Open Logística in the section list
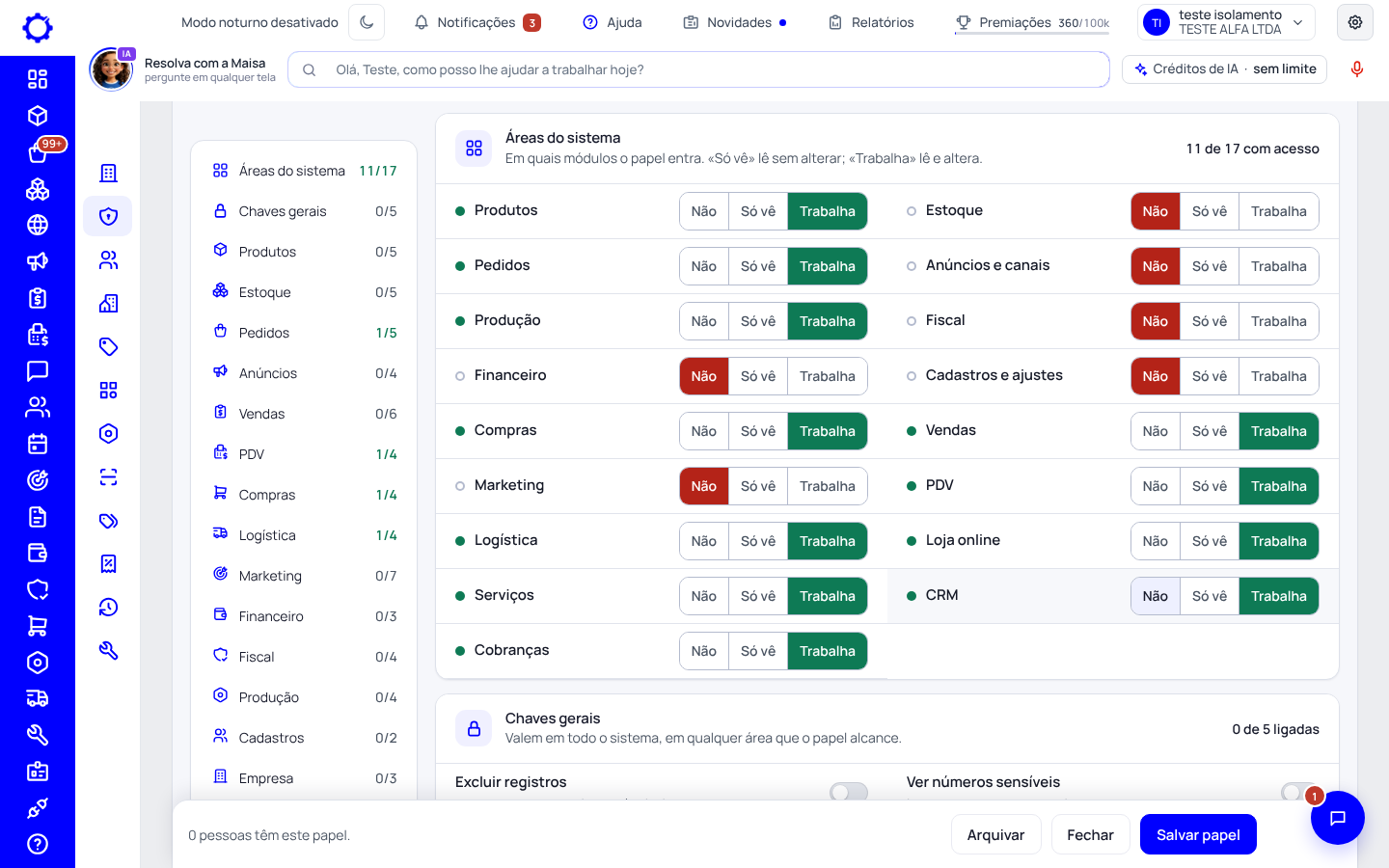Image resolution: width=1389 pixels, height=868 pixels. pyautogui.click(x=305, y=535)
